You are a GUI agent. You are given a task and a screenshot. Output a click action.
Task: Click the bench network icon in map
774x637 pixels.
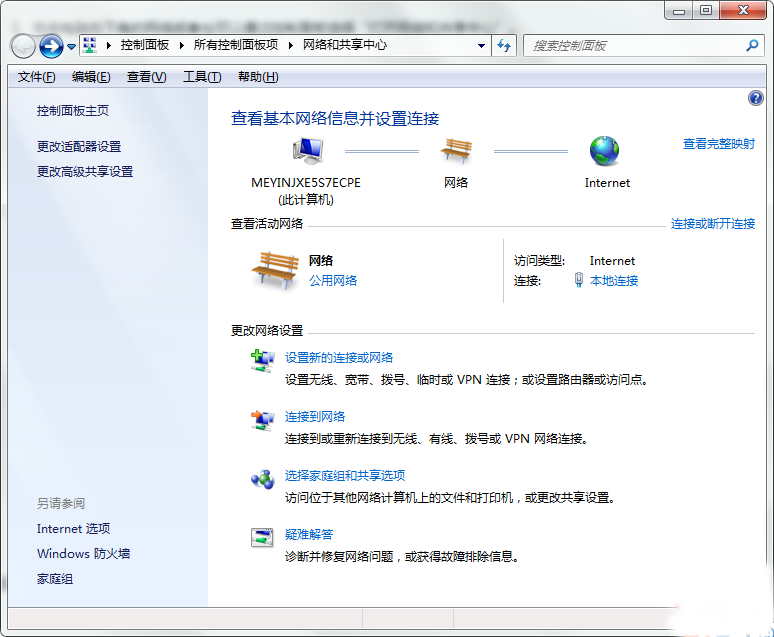[x=456, y=151]
